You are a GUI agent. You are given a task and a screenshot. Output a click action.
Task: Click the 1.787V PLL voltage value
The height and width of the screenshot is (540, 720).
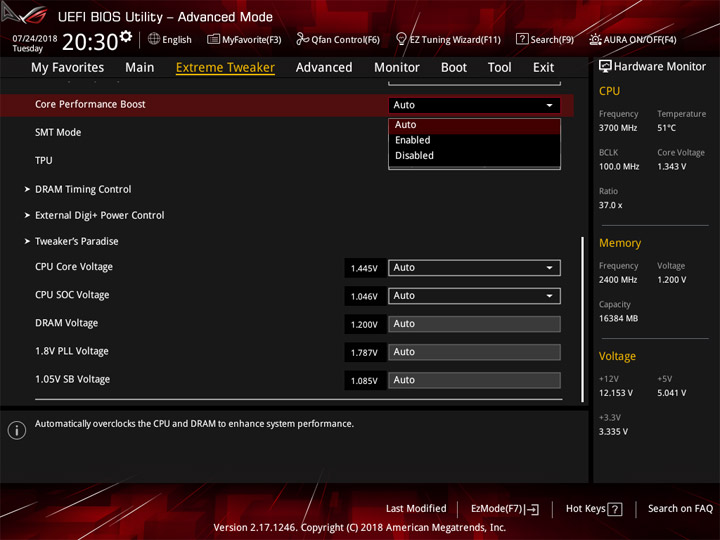click(365, 353)
